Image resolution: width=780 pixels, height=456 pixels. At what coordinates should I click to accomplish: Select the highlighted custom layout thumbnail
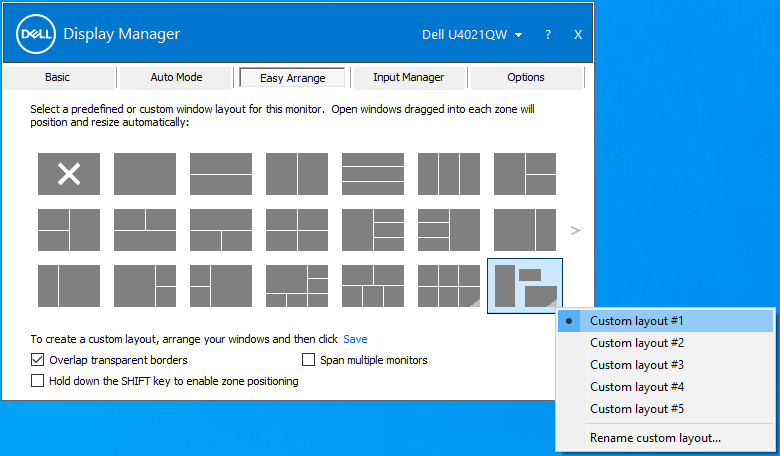(x=525, y=286)
